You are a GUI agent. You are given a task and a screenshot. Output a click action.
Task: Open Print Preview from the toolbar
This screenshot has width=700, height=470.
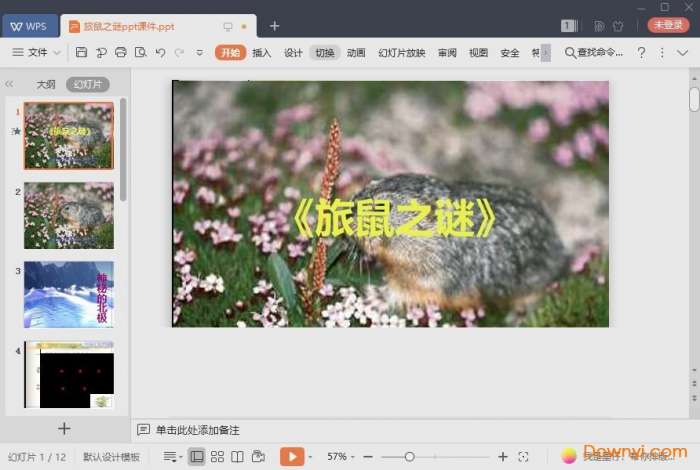(140, 52)
